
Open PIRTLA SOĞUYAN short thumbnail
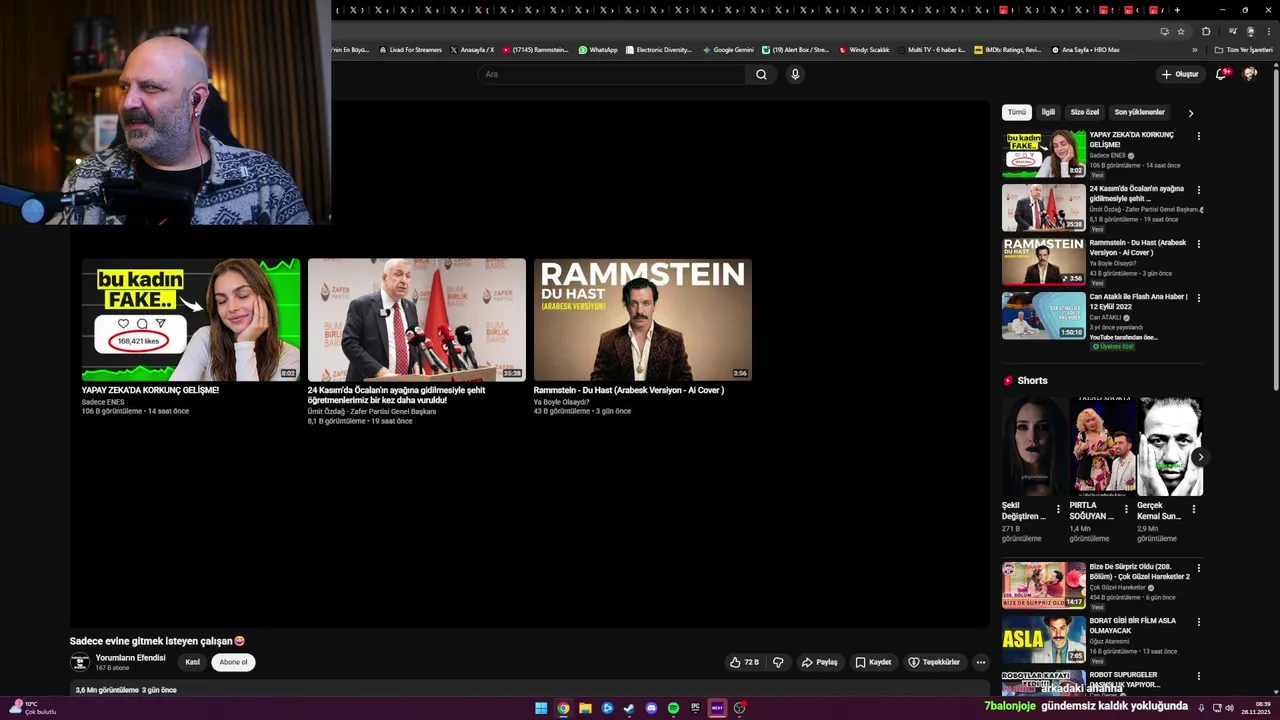1102,446
